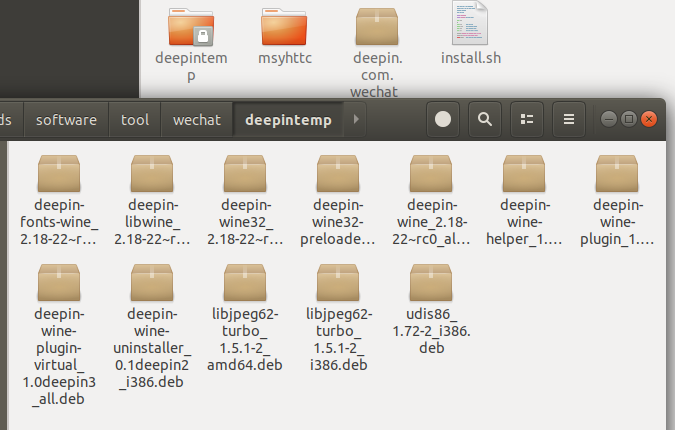The width and height of the screenshot is (675, 430).
Task: Click 'deepin-wine-plugin-virtual_1.0deepin3_all.deb' label text
Action: [x=59, y=356]
